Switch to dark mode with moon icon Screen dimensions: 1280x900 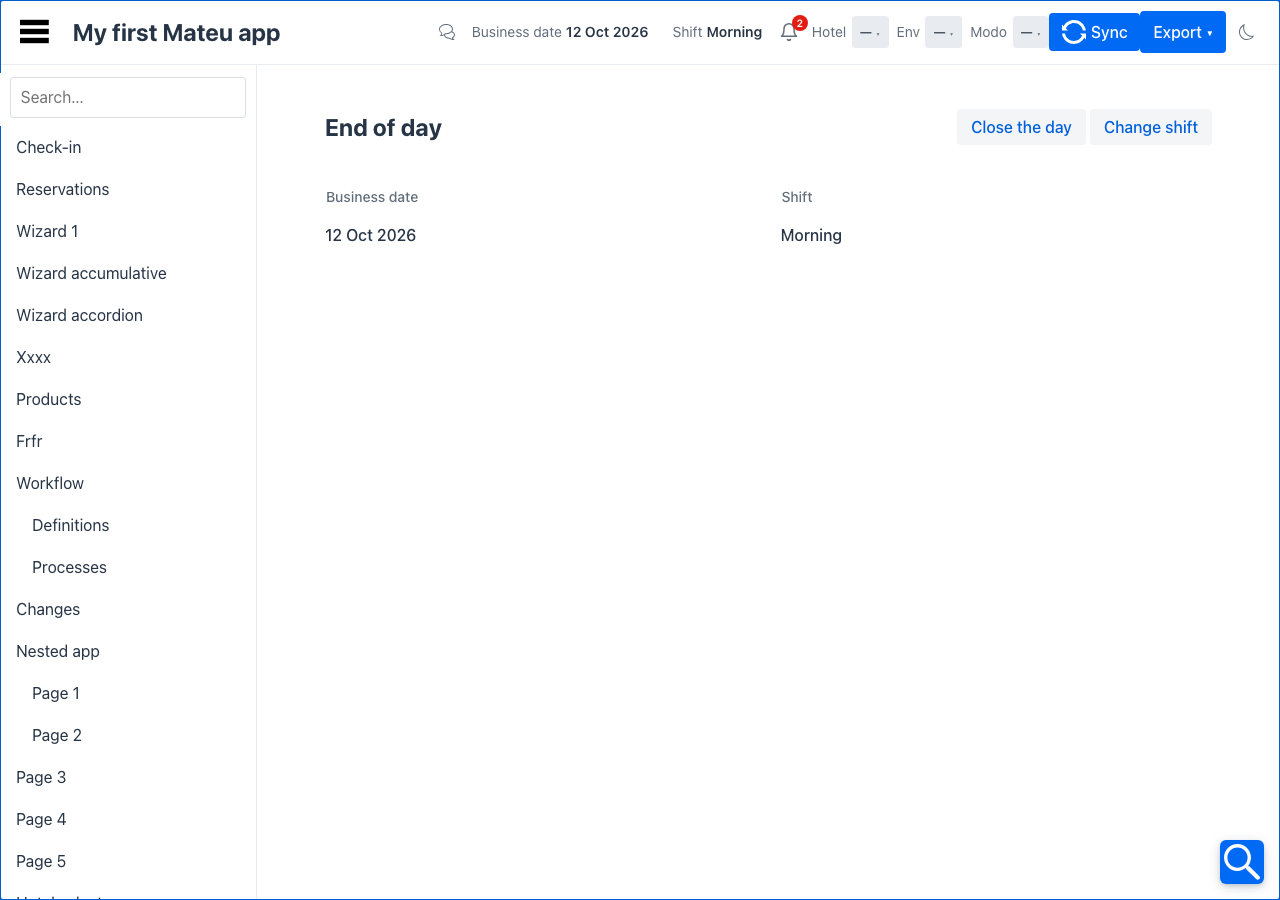1246,32
